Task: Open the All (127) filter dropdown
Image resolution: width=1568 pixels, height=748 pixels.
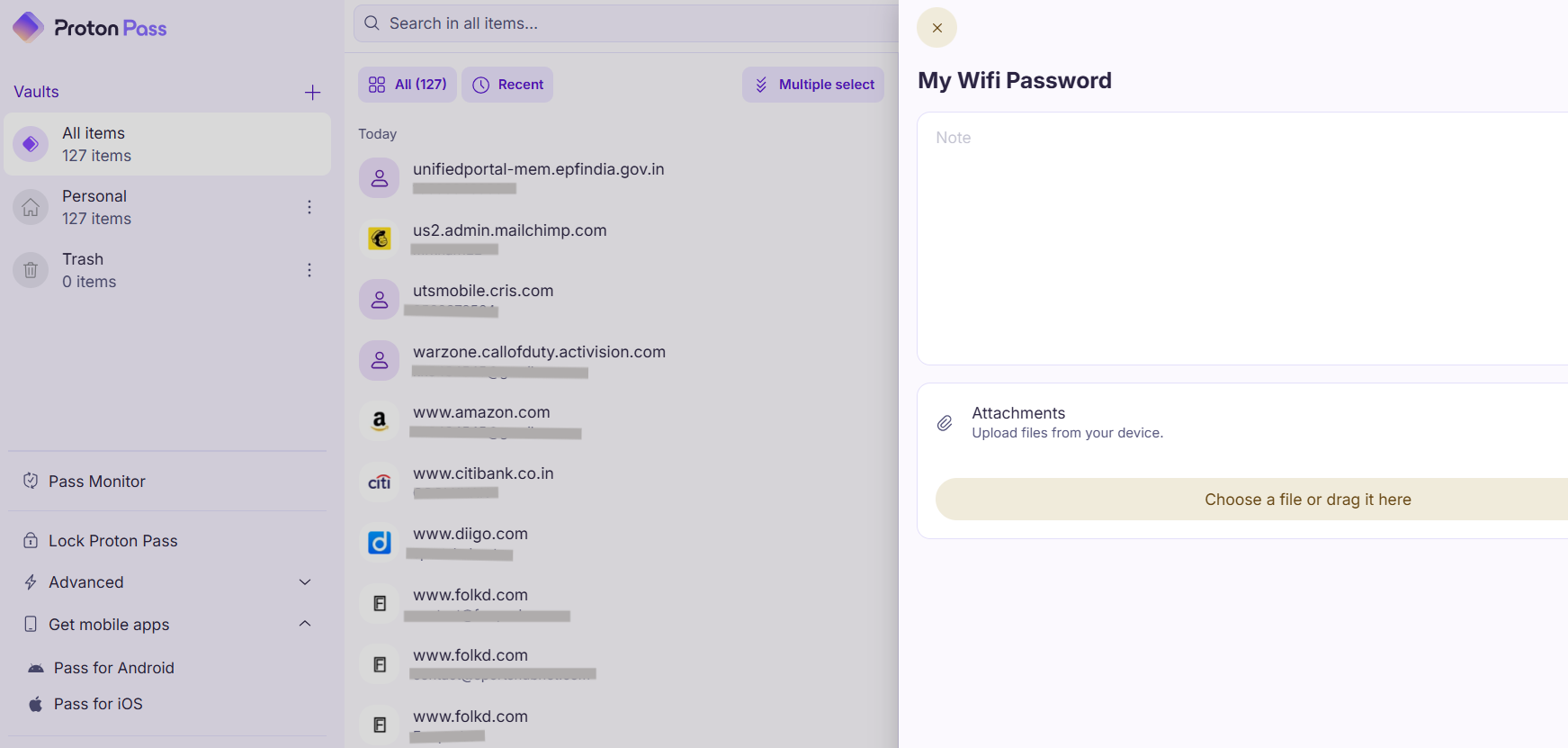Action: 408,85
